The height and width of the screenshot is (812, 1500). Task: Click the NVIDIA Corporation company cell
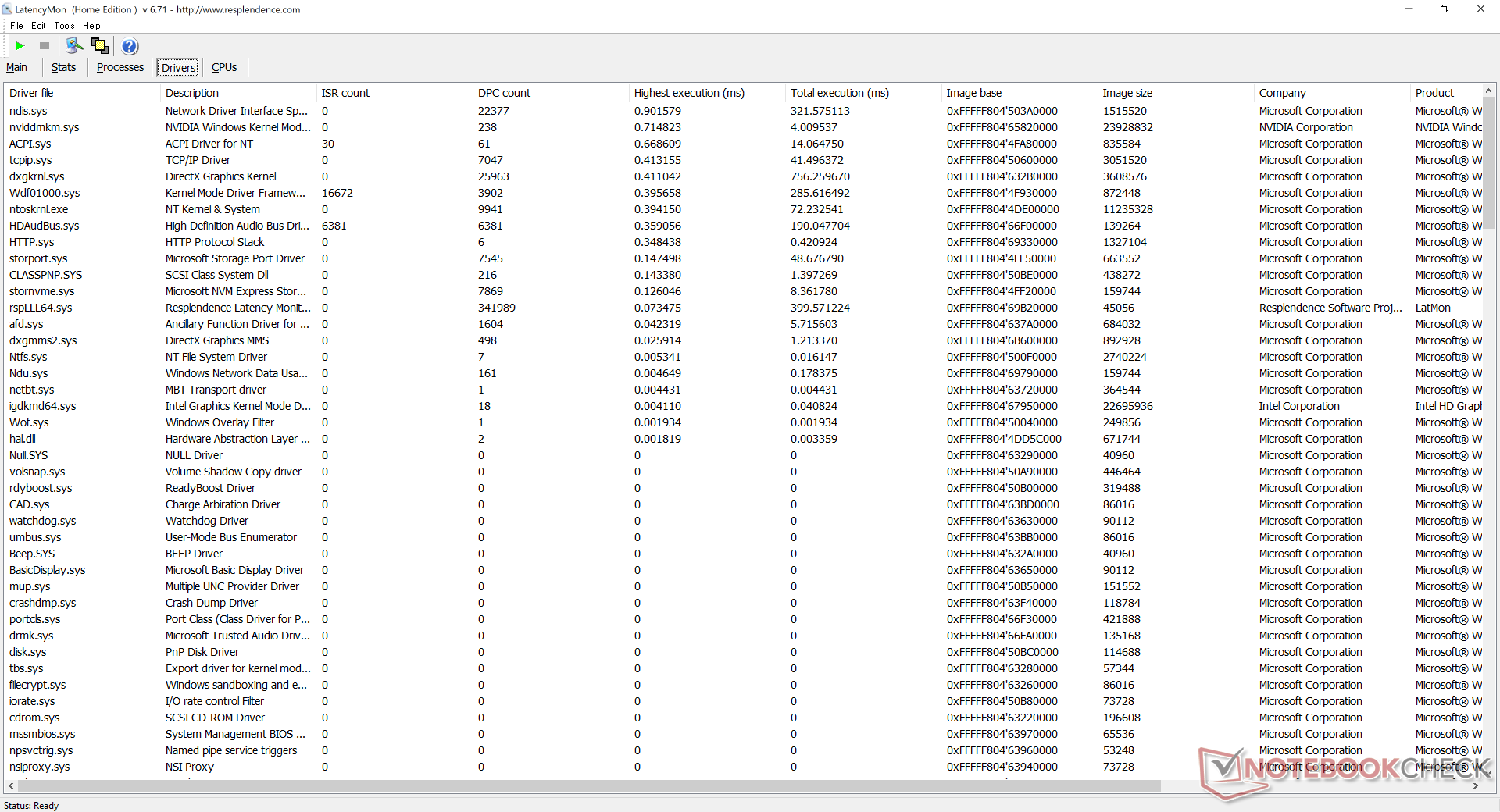[1306, 127]
